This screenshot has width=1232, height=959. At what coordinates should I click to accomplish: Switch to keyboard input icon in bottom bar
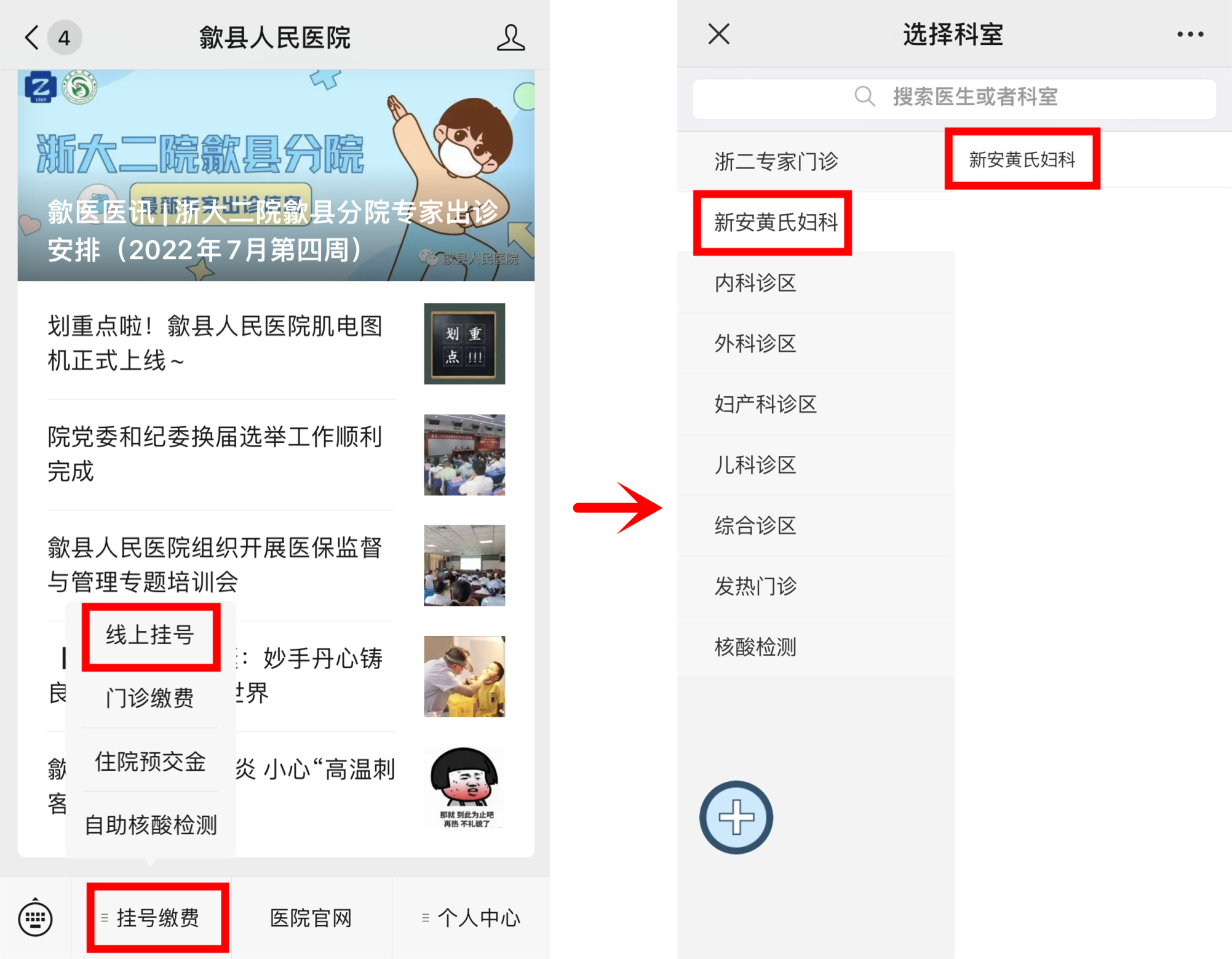(35, 918)
